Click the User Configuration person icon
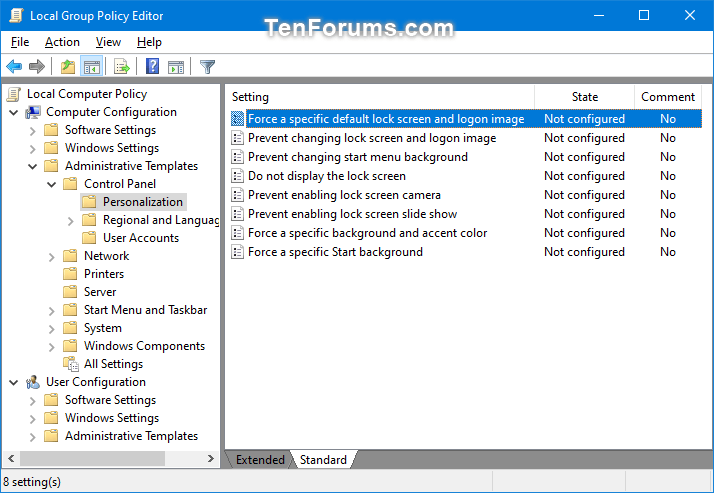714x493 pixels. pos(33,382)
